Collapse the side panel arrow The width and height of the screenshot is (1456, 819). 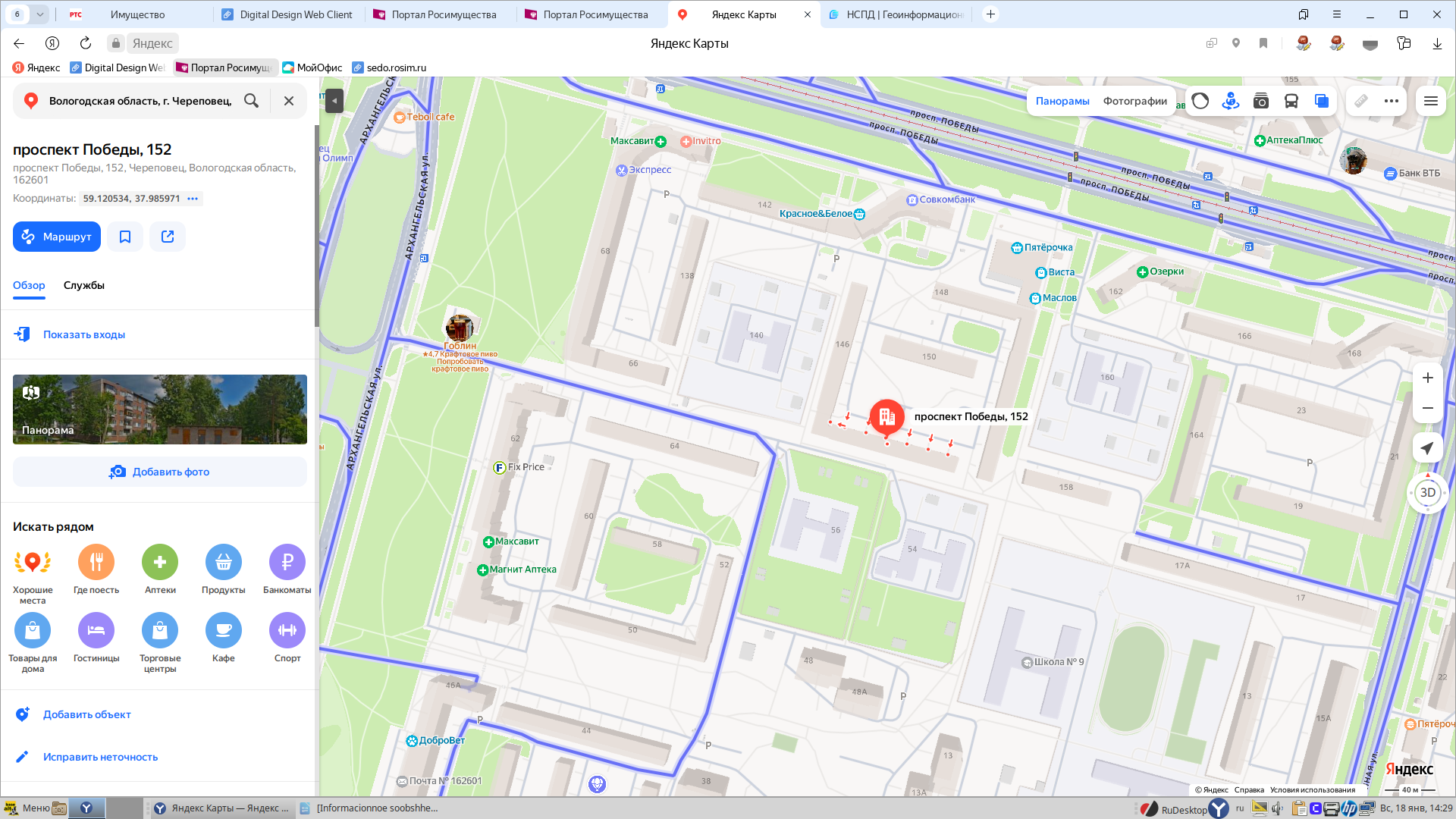(x=334, y=101)
